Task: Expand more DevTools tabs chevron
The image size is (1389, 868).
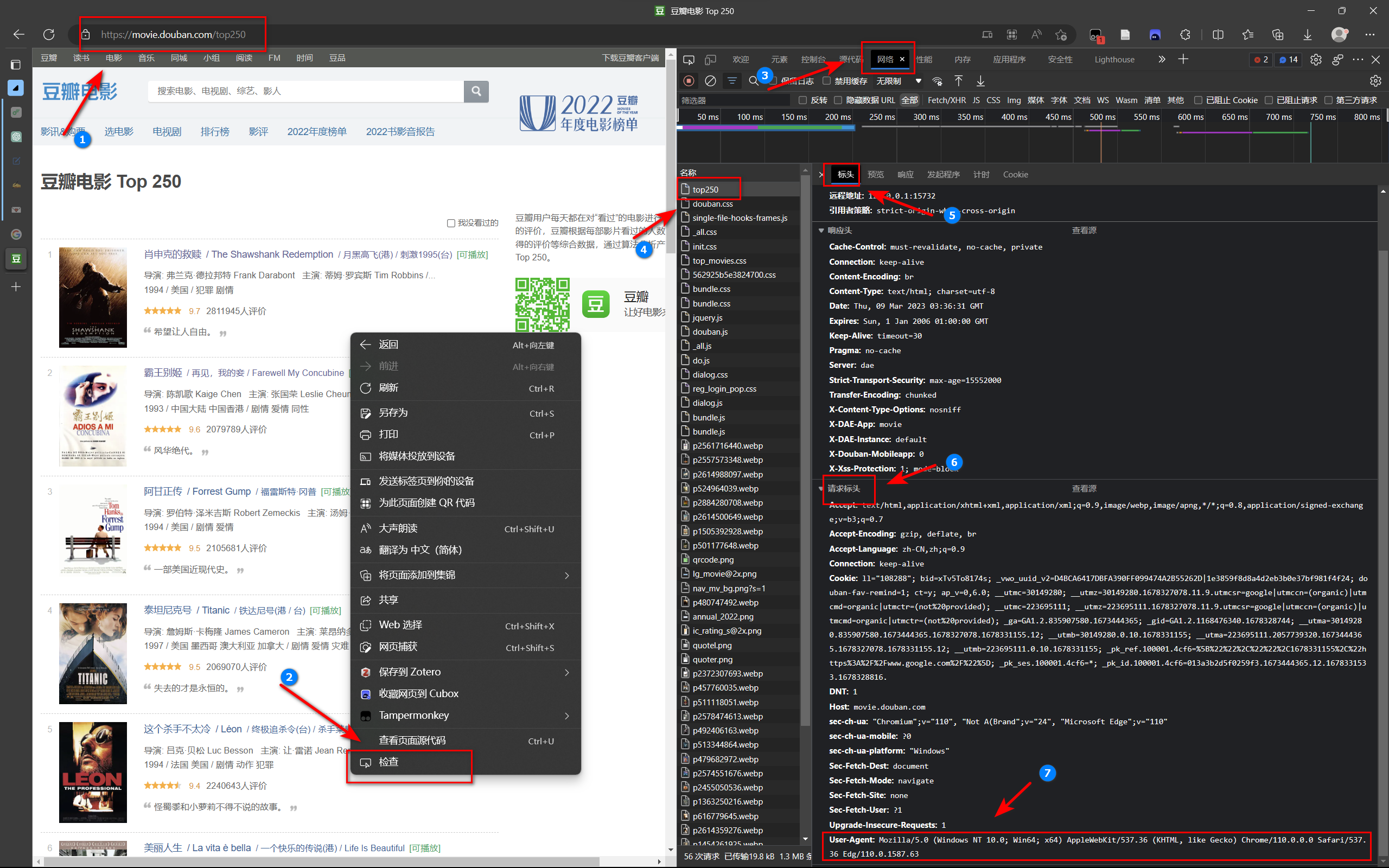Action: 1162,59
